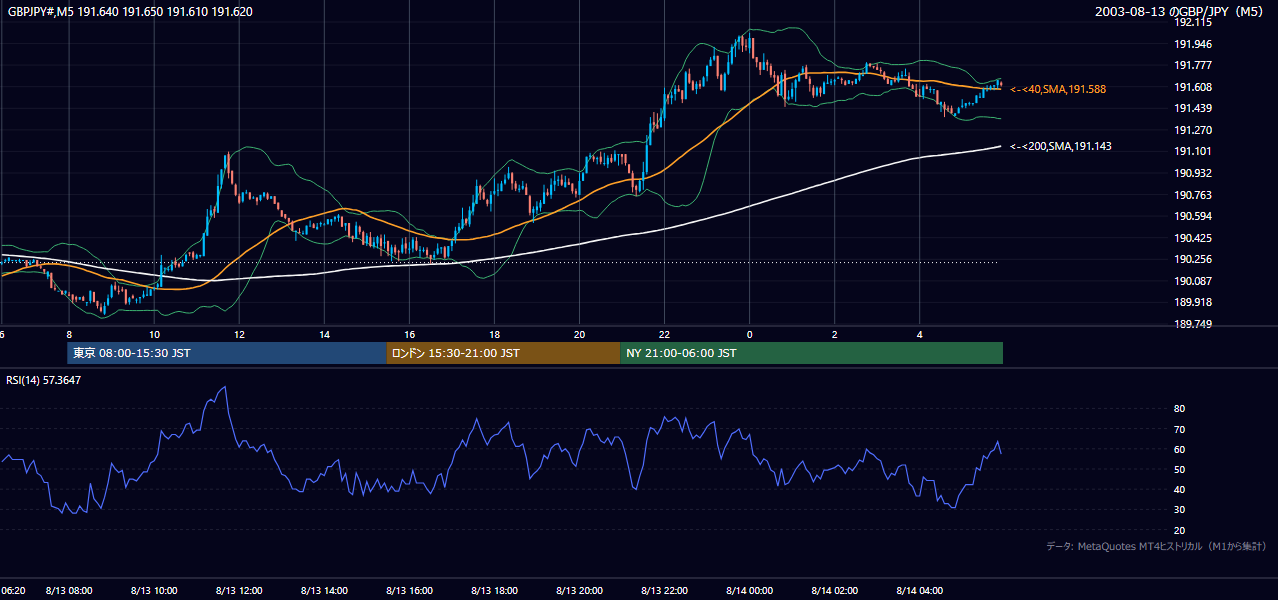Click the 8/14 04:00 time axis label
Viewport: 1278px width, 600px height.
(x=919, y=591)
